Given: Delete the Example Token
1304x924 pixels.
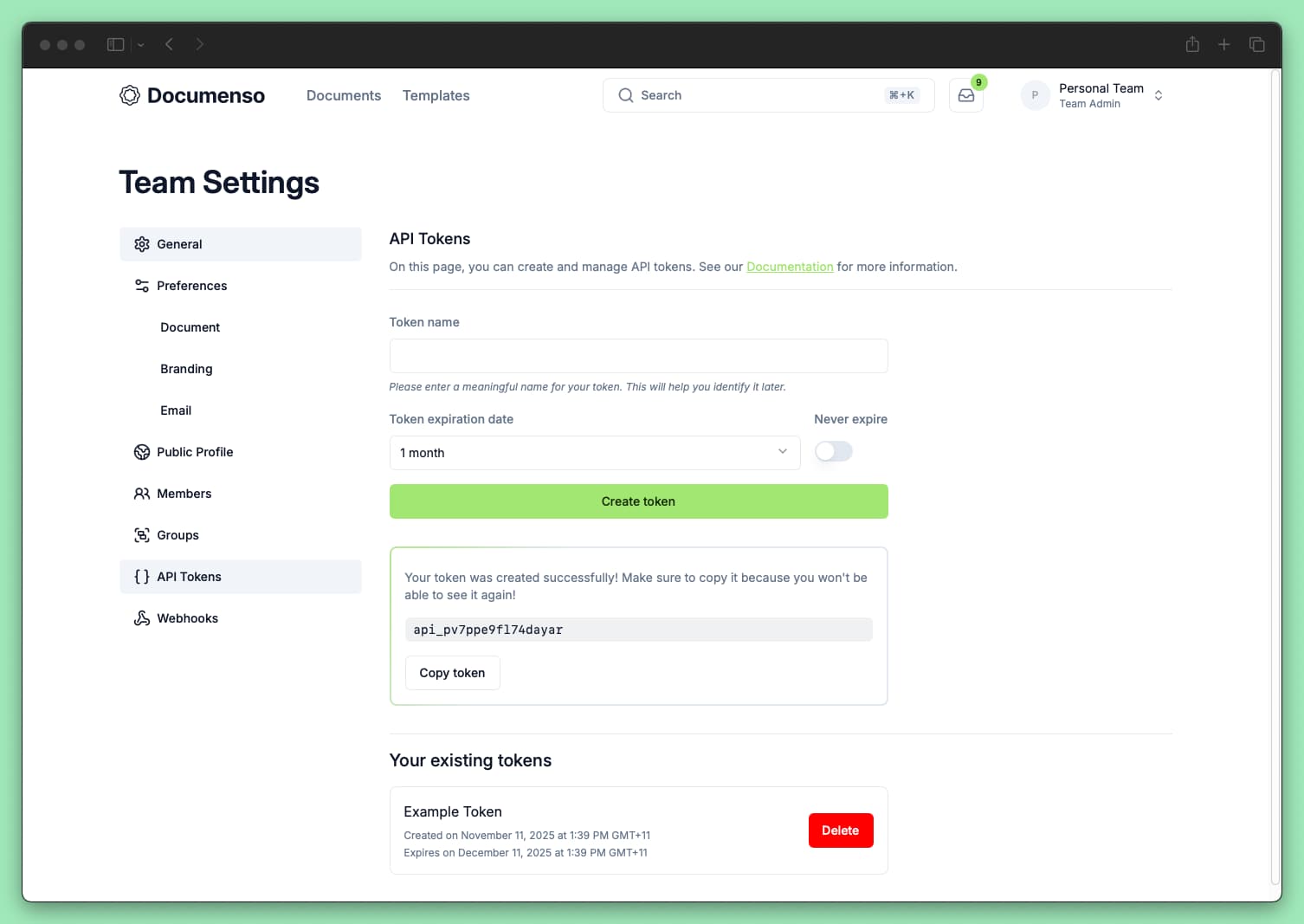Looking at the screenshot, I should click(x=840, y=830).
